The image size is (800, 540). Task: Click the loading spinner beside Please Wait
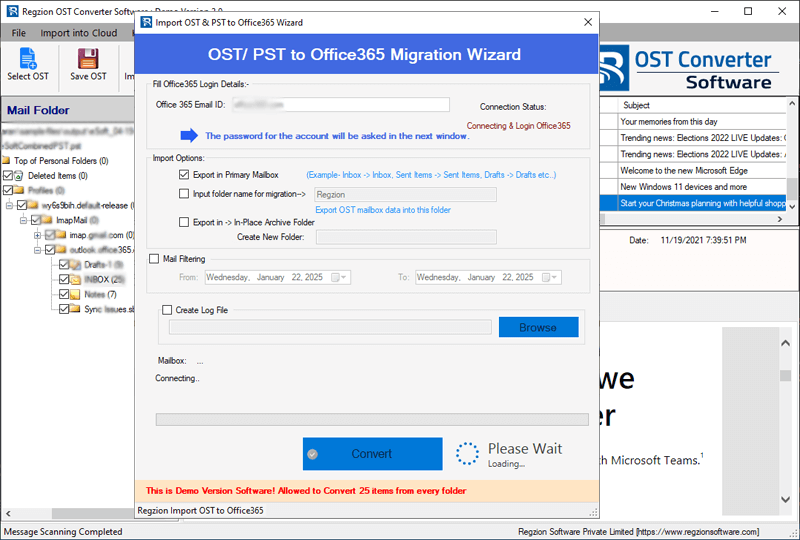tap(467, 454)
